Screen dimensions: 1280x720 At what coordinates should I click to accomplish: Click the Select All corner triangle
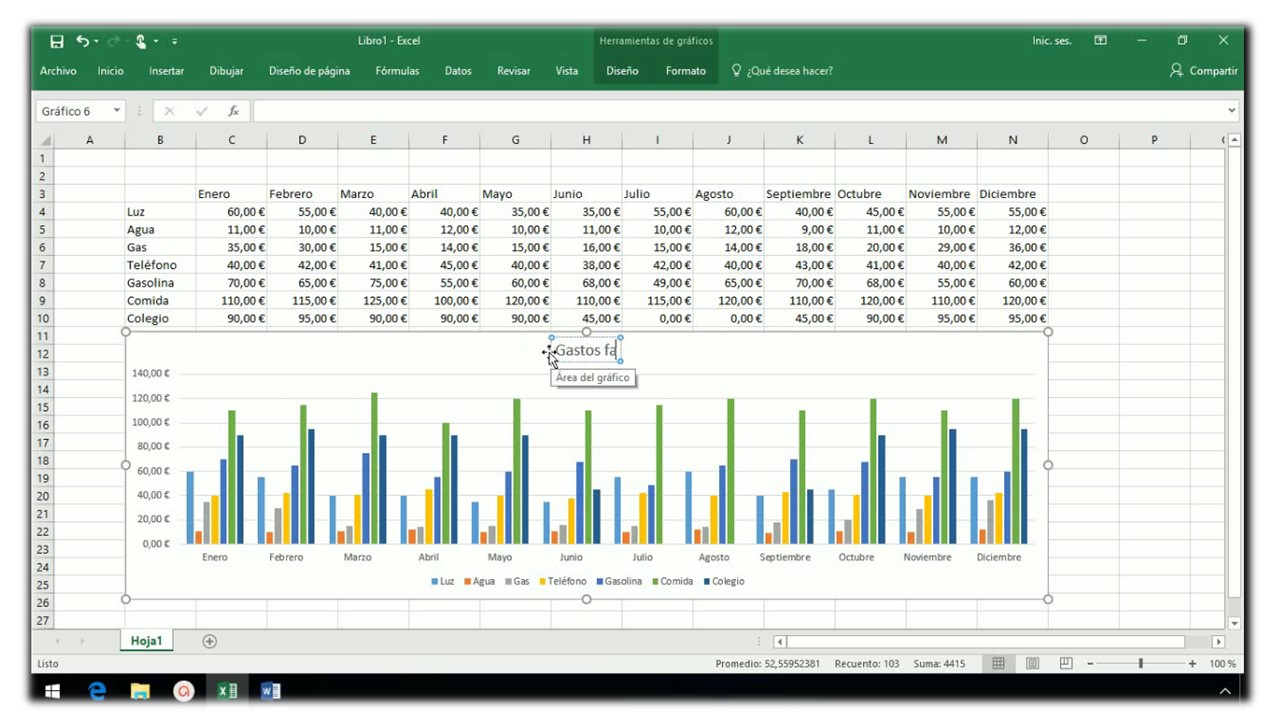45,140
